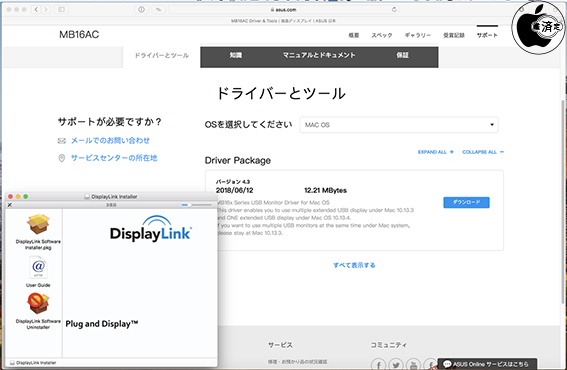This screenshot has height=370, width=567.
Task: Switch to ドライバーとツール tab
Action: tap(162, 55)
